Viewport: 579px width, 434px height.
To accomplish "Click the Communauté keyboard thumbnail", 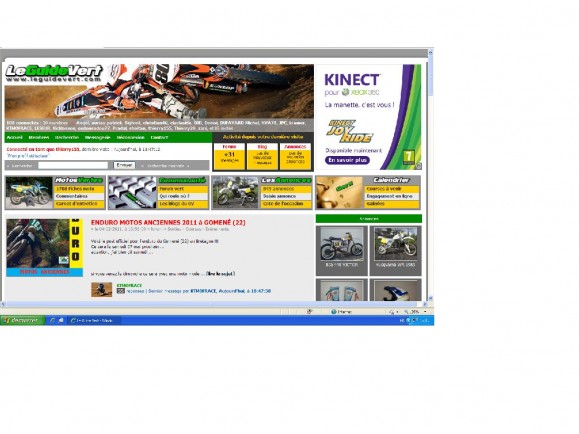I will point(133,193).
